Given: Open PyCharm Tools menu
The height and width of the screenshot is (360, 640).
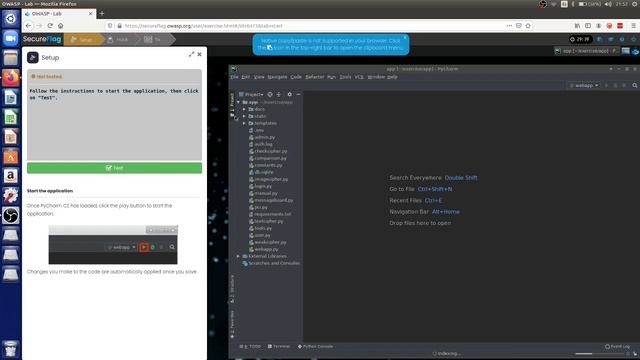Looking at the screenshot, I should (x=345, y=77).
